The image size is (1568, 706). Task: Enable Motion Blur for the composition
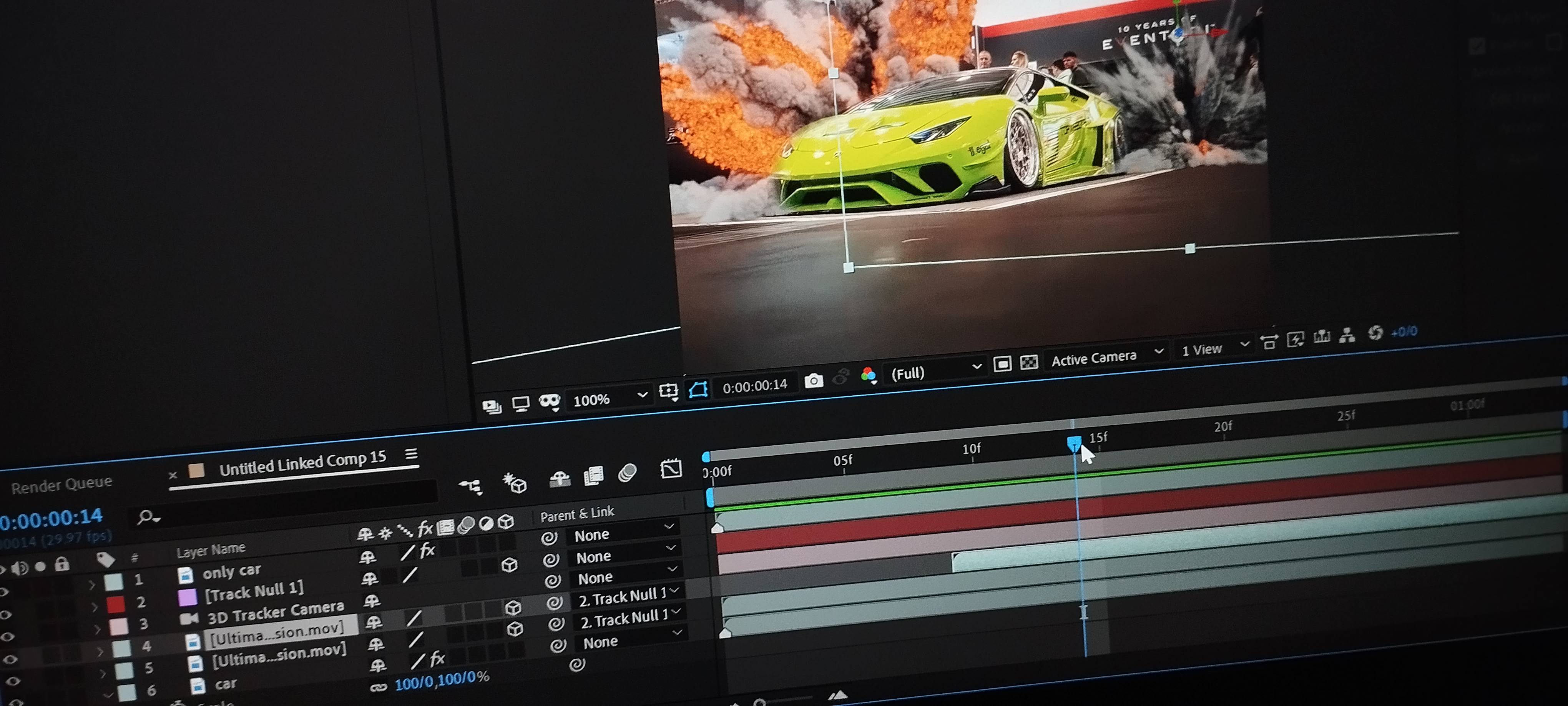pos(627,473)
